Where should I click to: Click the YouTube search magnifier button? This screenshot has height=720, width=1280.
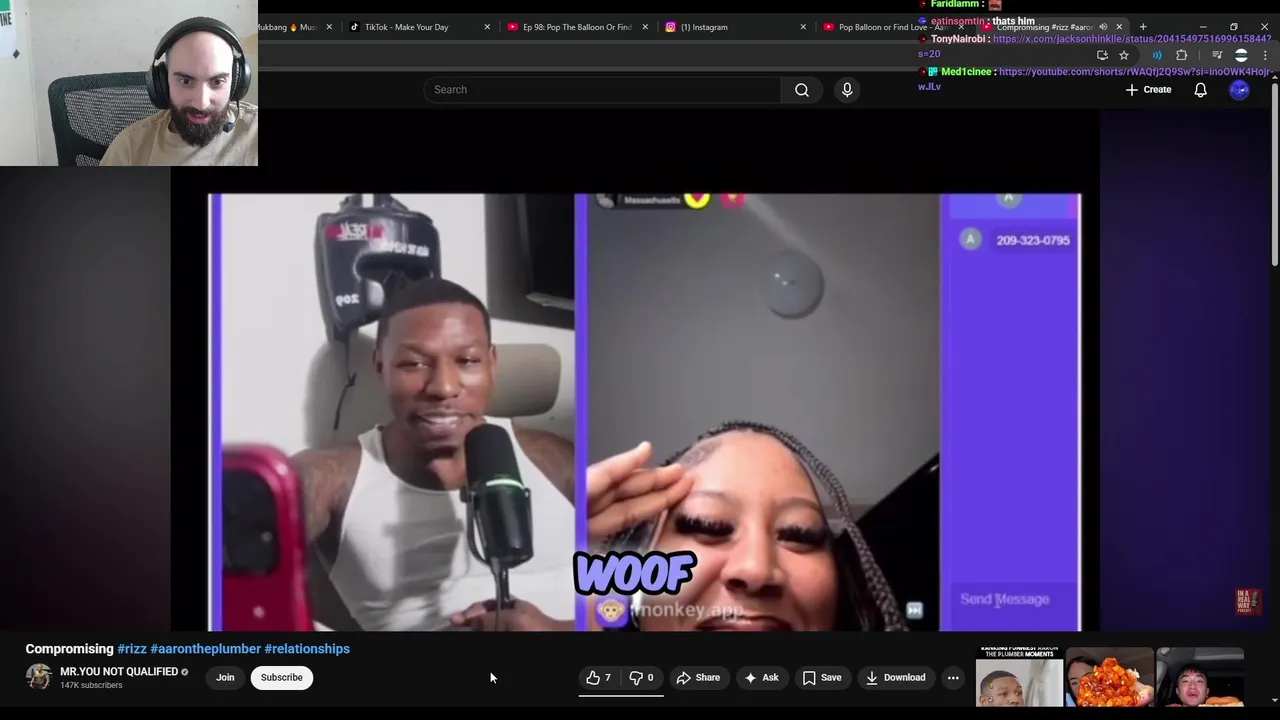[x=801, y=90]
